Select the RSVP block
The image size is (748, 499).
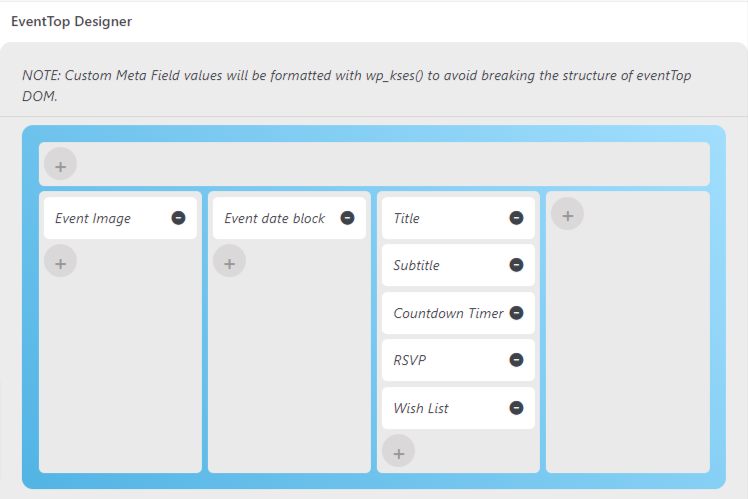pyautogui.click(x=458, y=360)
